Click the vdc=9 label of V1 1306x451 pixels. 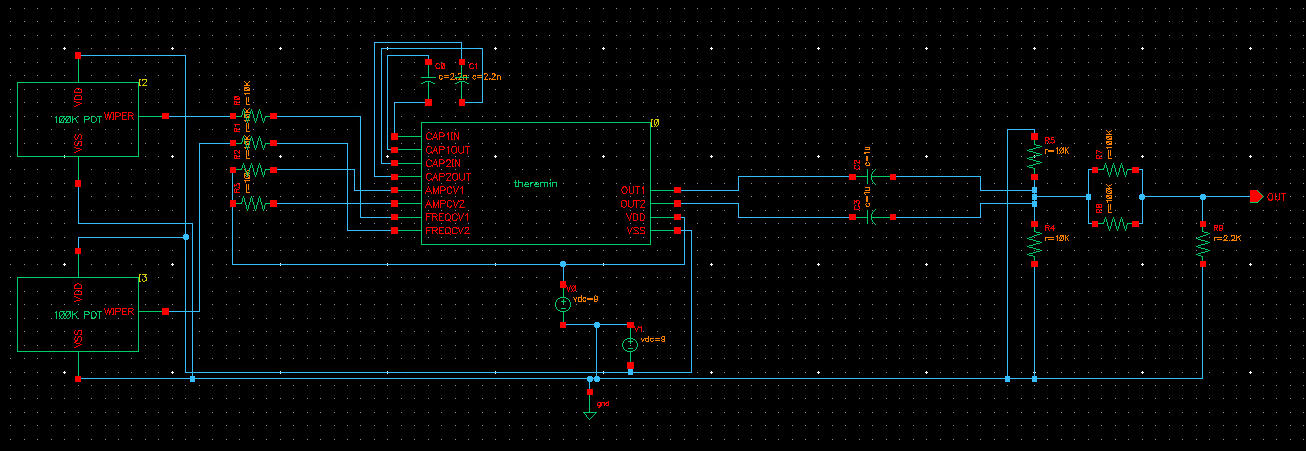pyautogui.click(x=653, y=339)
